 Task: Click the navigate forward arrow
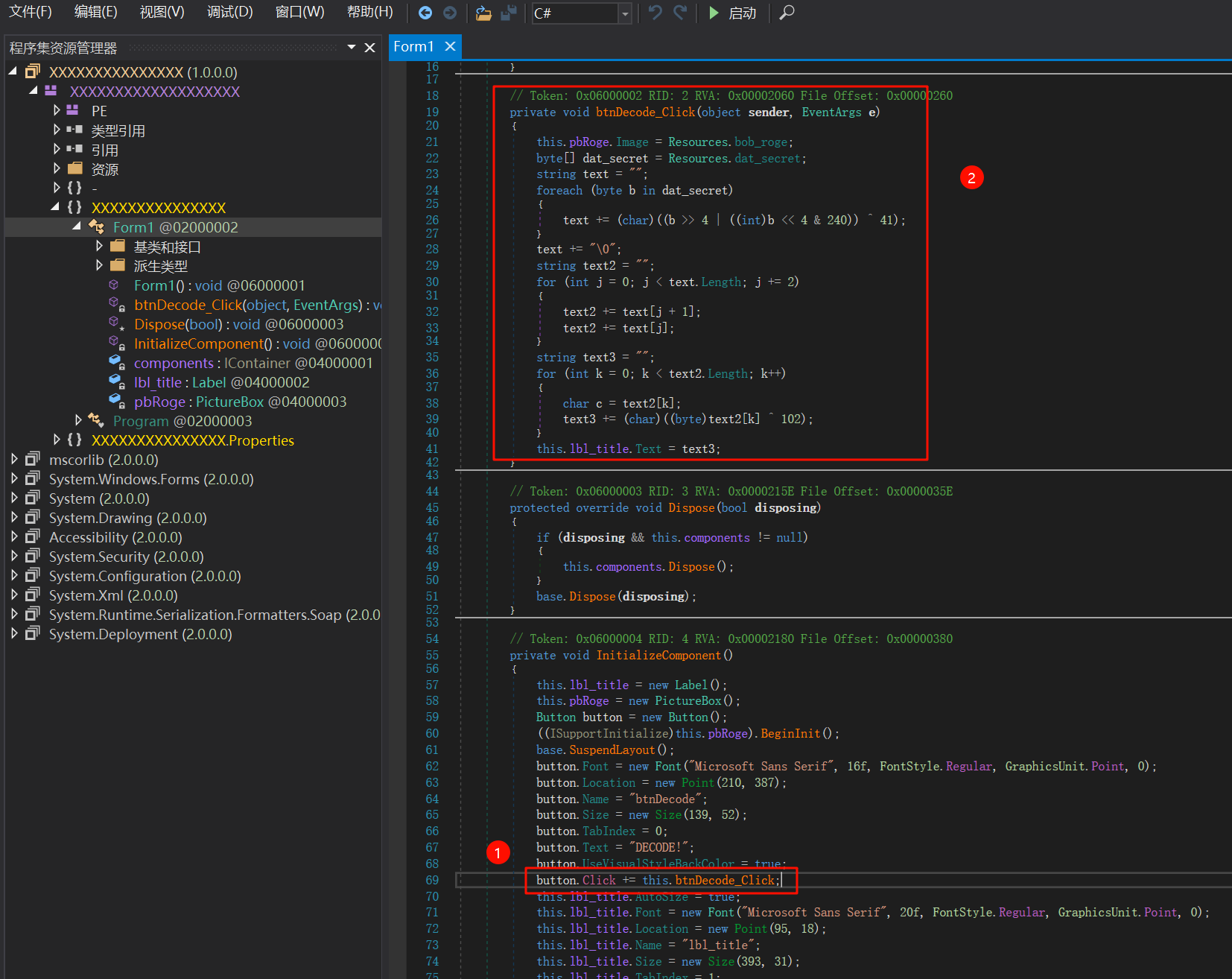tap(450, 13)
